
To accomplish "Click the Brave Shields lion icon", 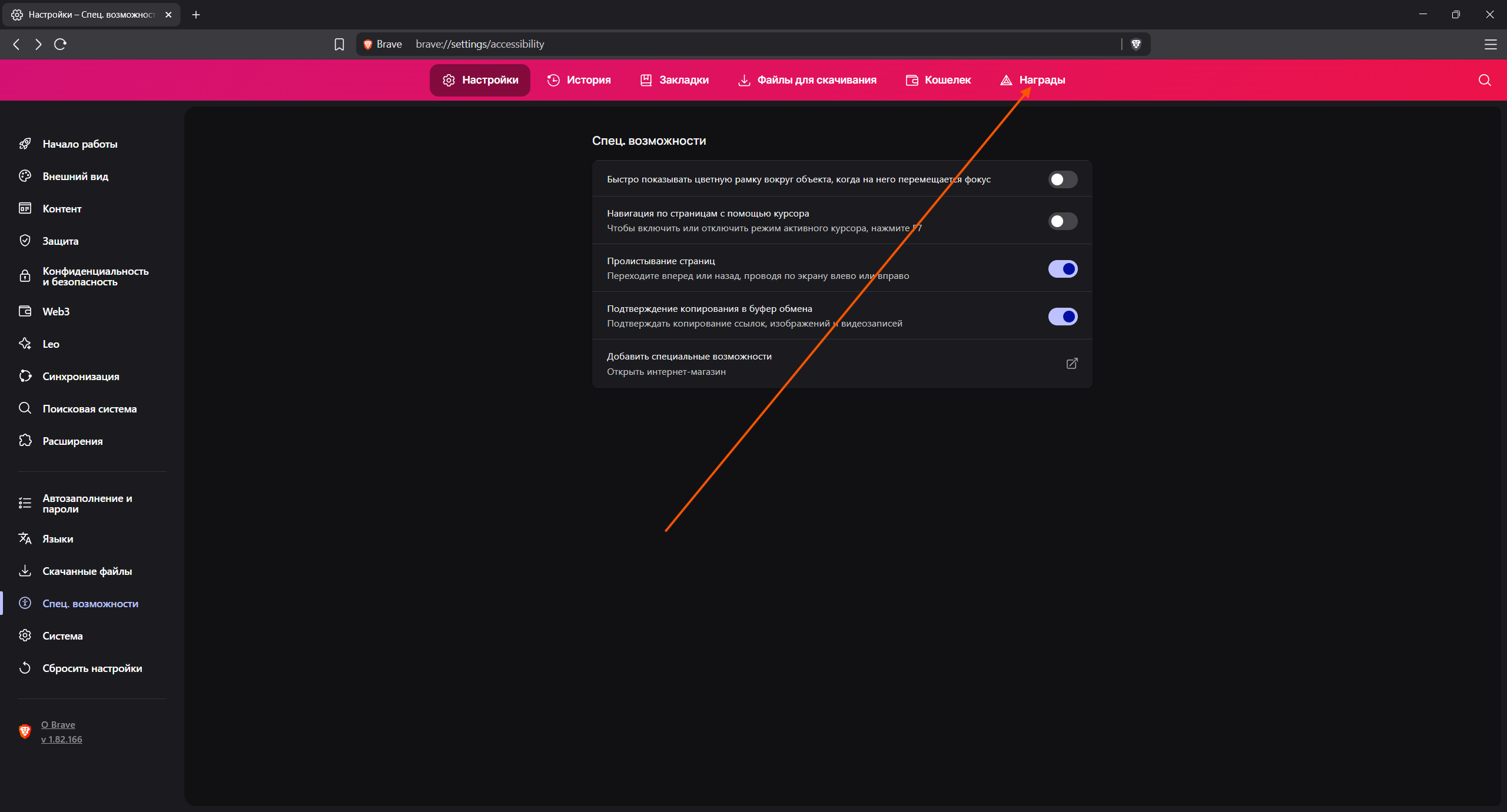I will (x=1136, y=44).
